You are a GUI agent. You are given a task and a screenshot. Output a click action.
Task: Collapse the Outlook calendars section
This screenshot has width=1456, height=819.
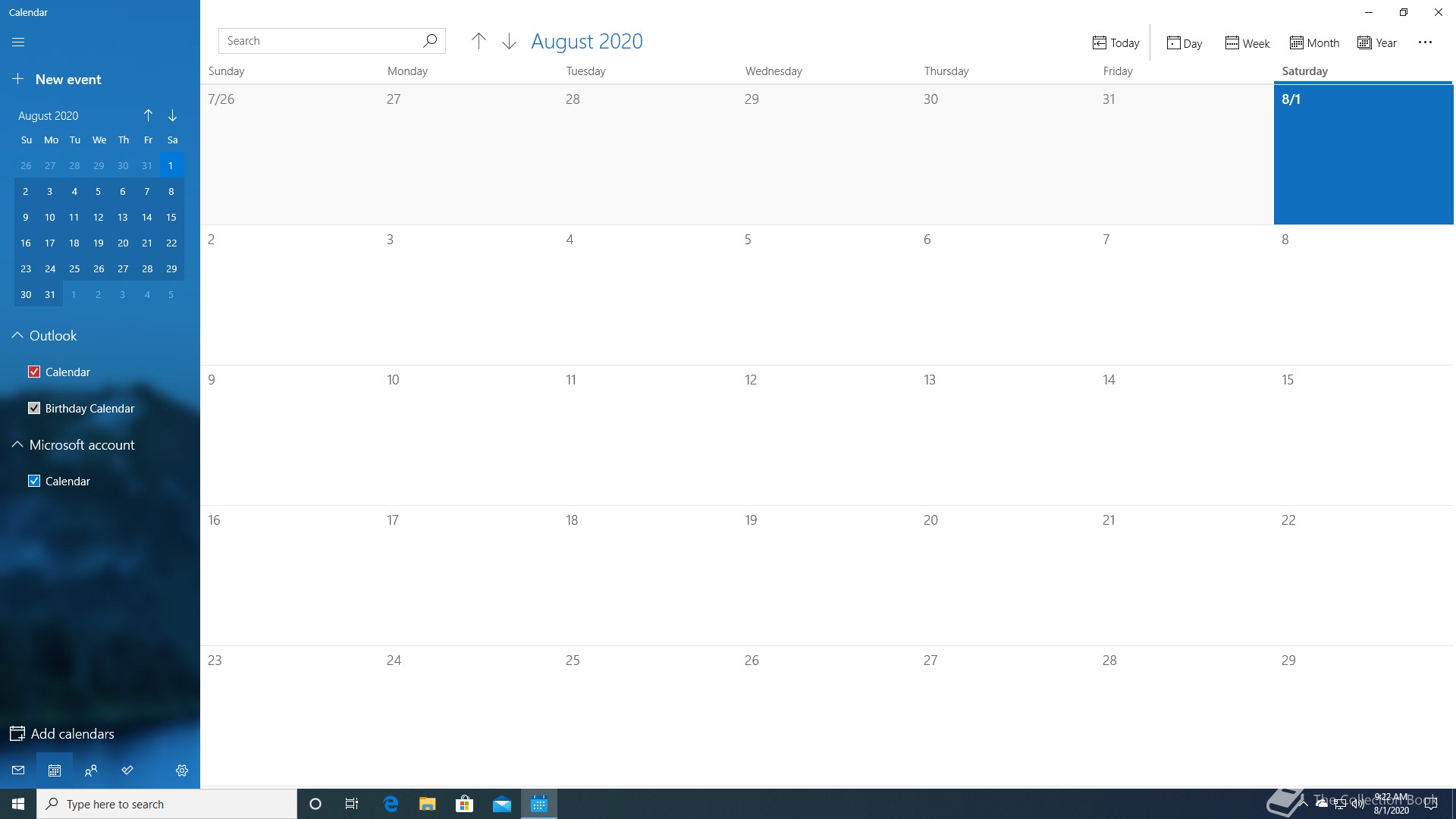(x=17, y=335)
